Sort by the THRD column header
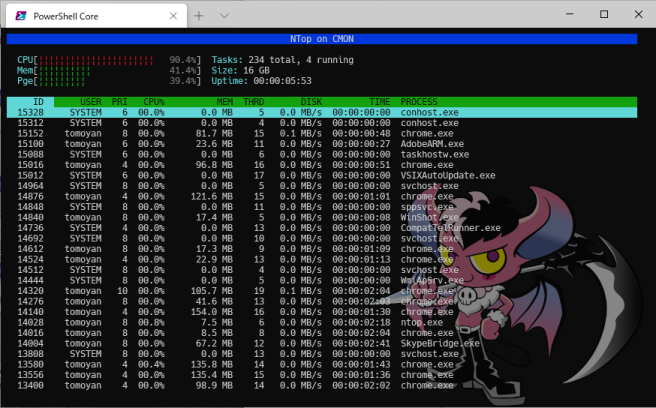The height and width of the screenshot is (408, 656). click(x=254, y=102)
